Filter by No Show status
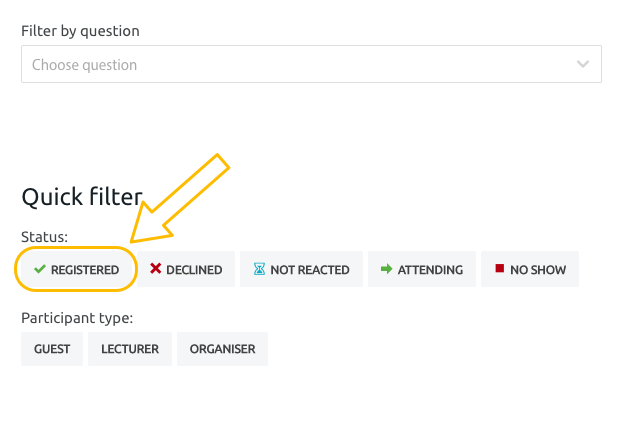The image size is (624, 426). pyautogui.click(x=530, y=270)
